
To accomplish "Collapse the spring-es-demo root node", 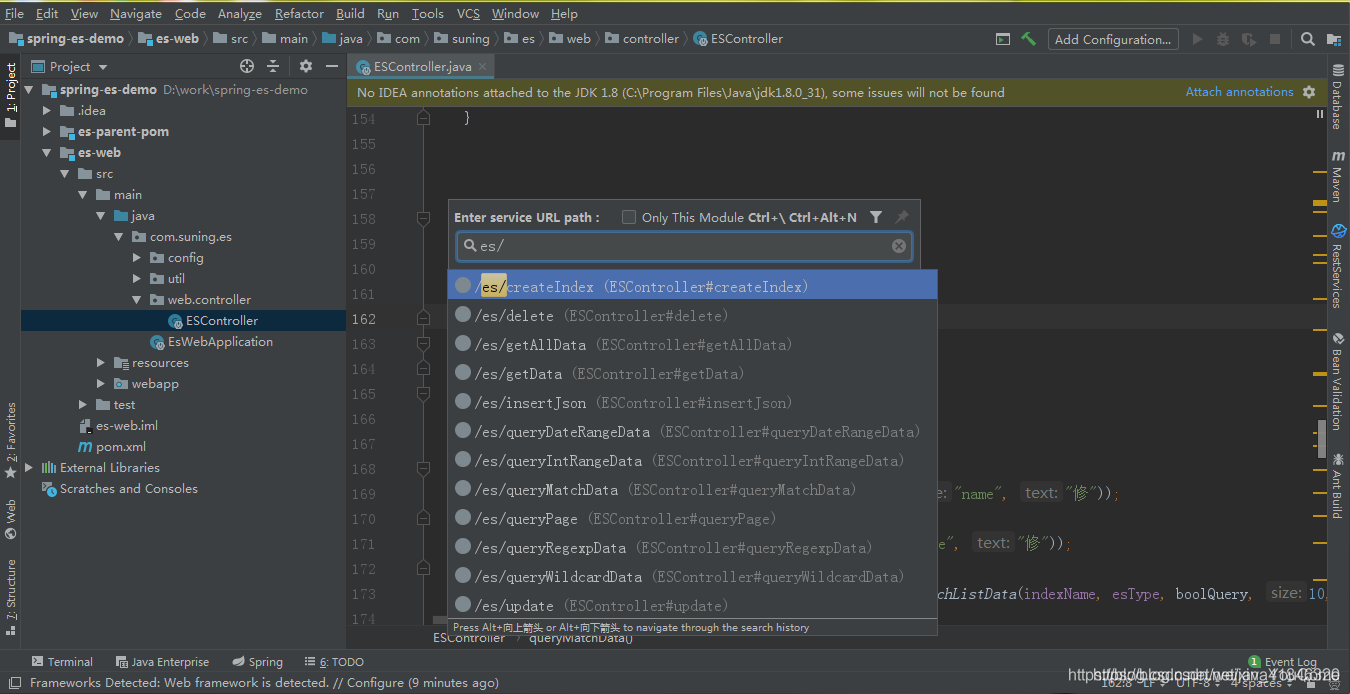I will click(29, 90).
